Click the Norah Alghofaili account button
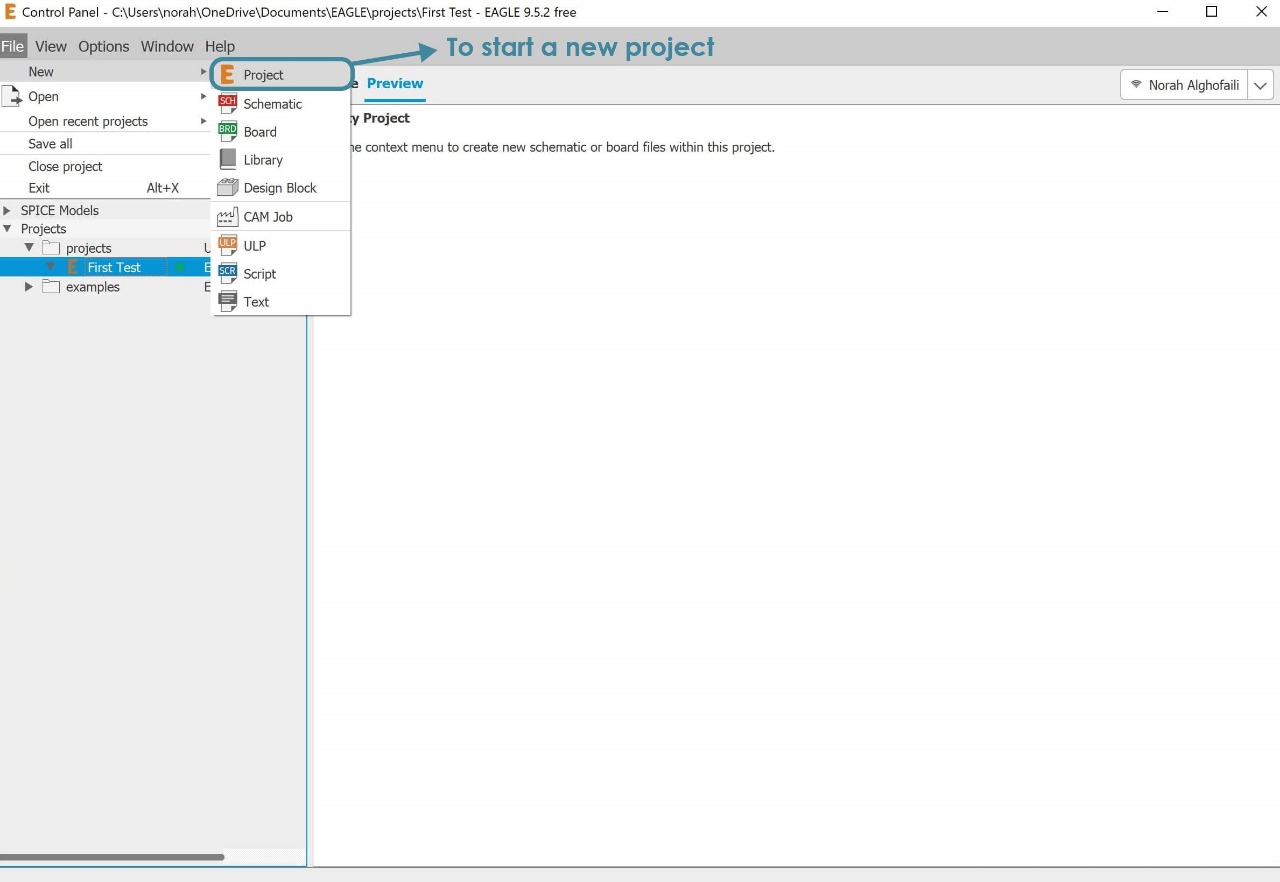Screen dimensions: 1280x882 (1184, 85)
